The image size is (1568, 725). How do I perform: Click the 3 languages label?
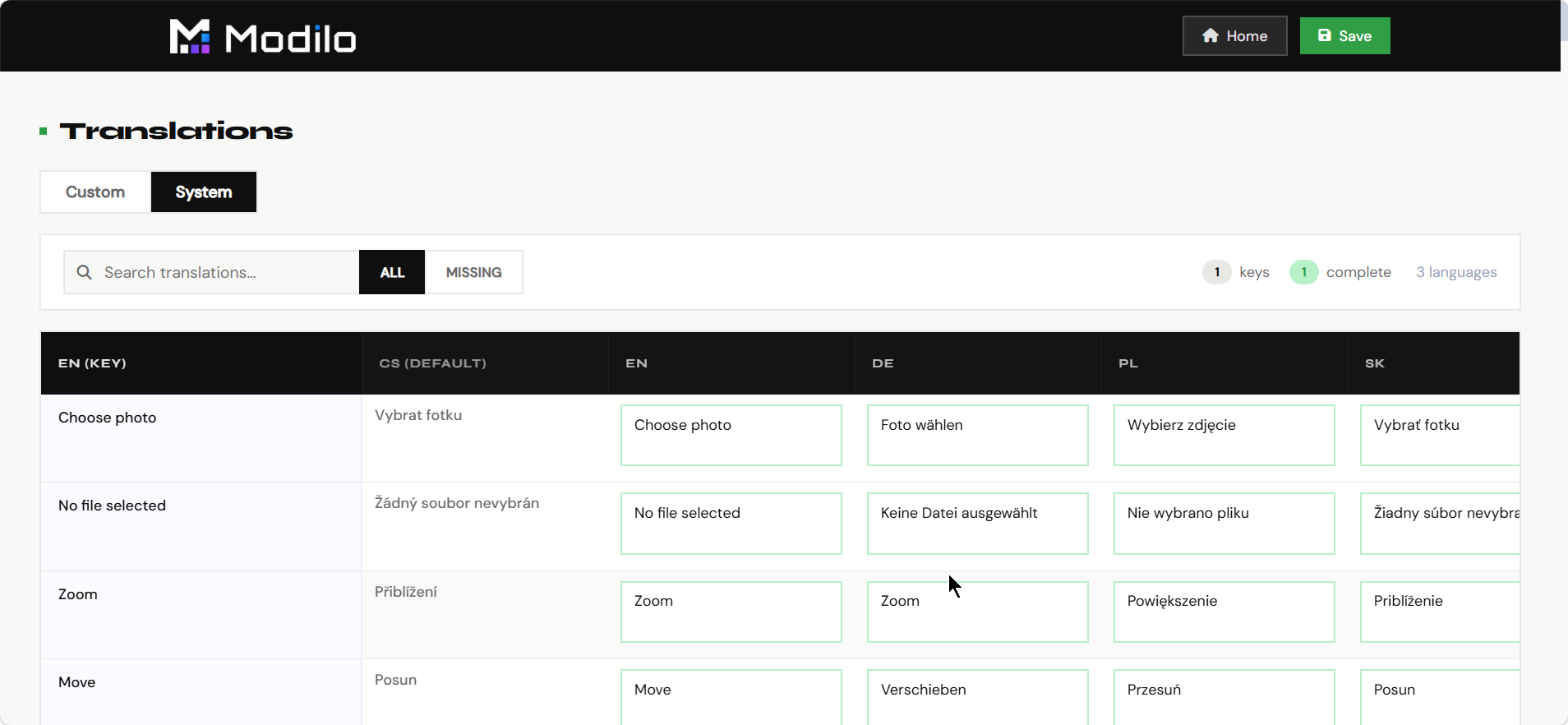click(x=1456, y=272)
